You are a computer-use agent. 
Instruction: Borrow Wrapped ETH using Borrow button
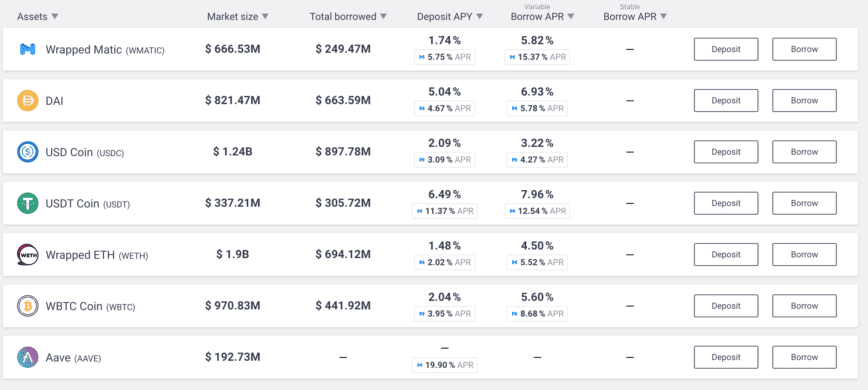click(x=804, y=255)
